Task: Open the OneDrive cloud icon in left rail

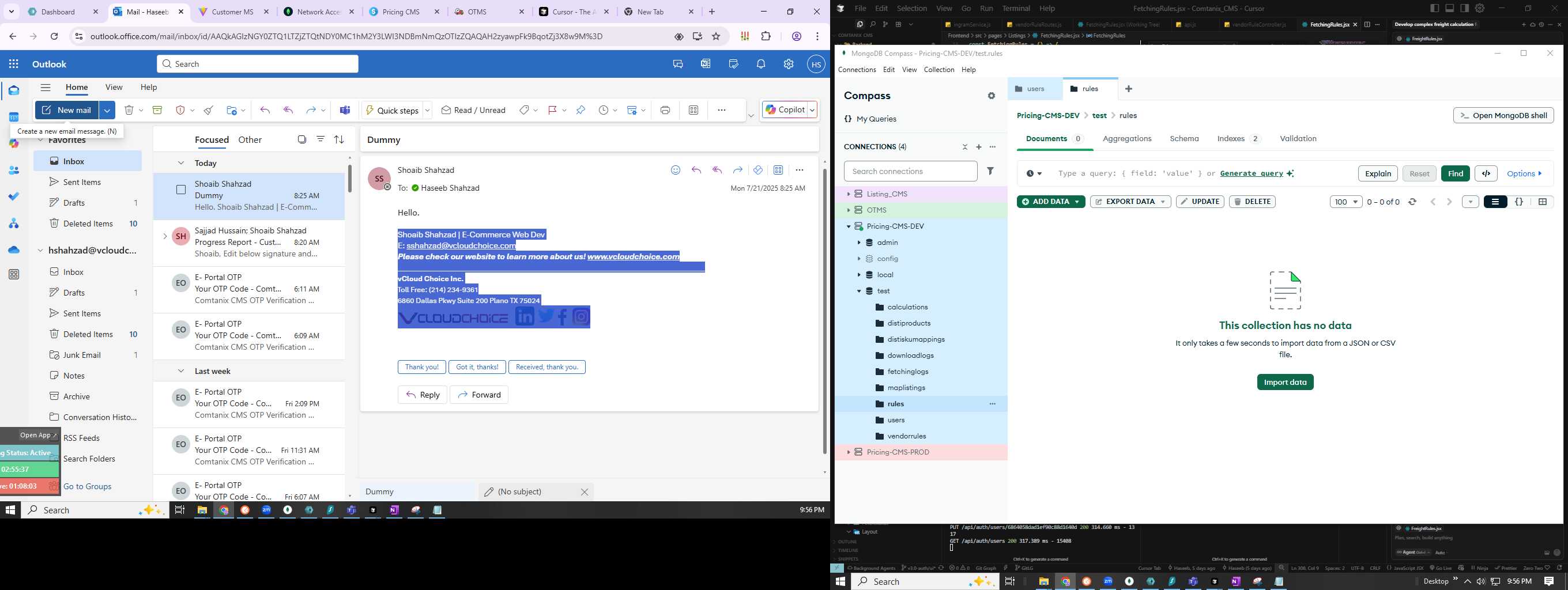Action: point(14,250)
